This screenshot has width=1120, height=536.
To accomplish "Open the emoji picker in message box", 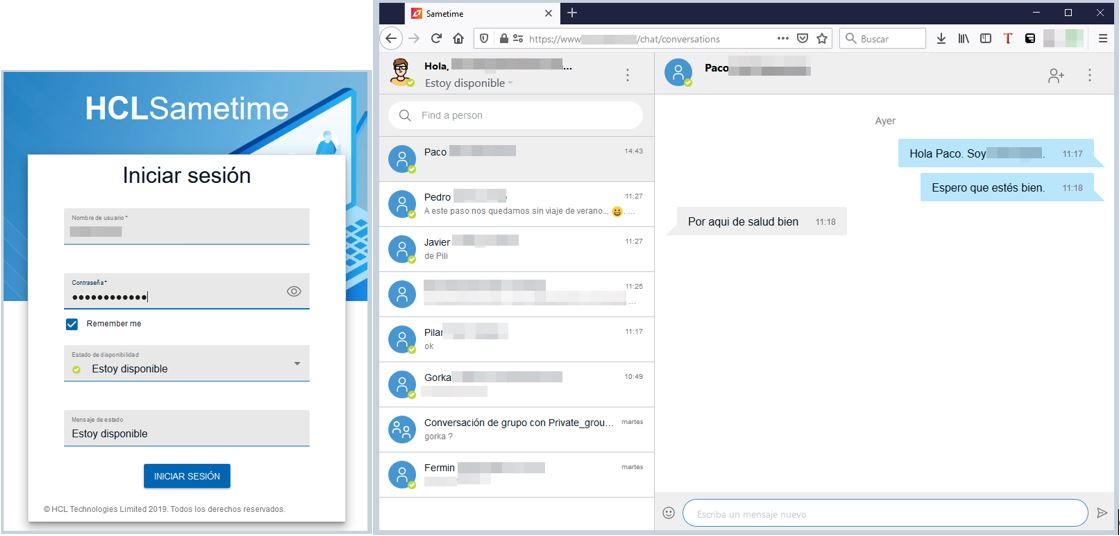I will click(x=668, y=513).
